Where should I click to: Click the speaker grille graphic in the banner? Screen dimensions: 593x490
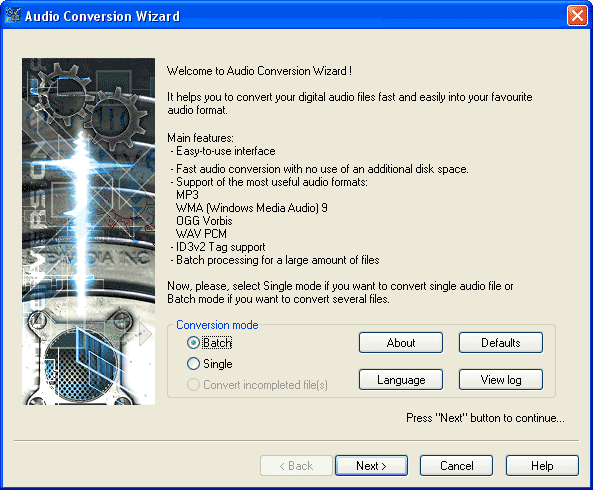tap(81, 365)
